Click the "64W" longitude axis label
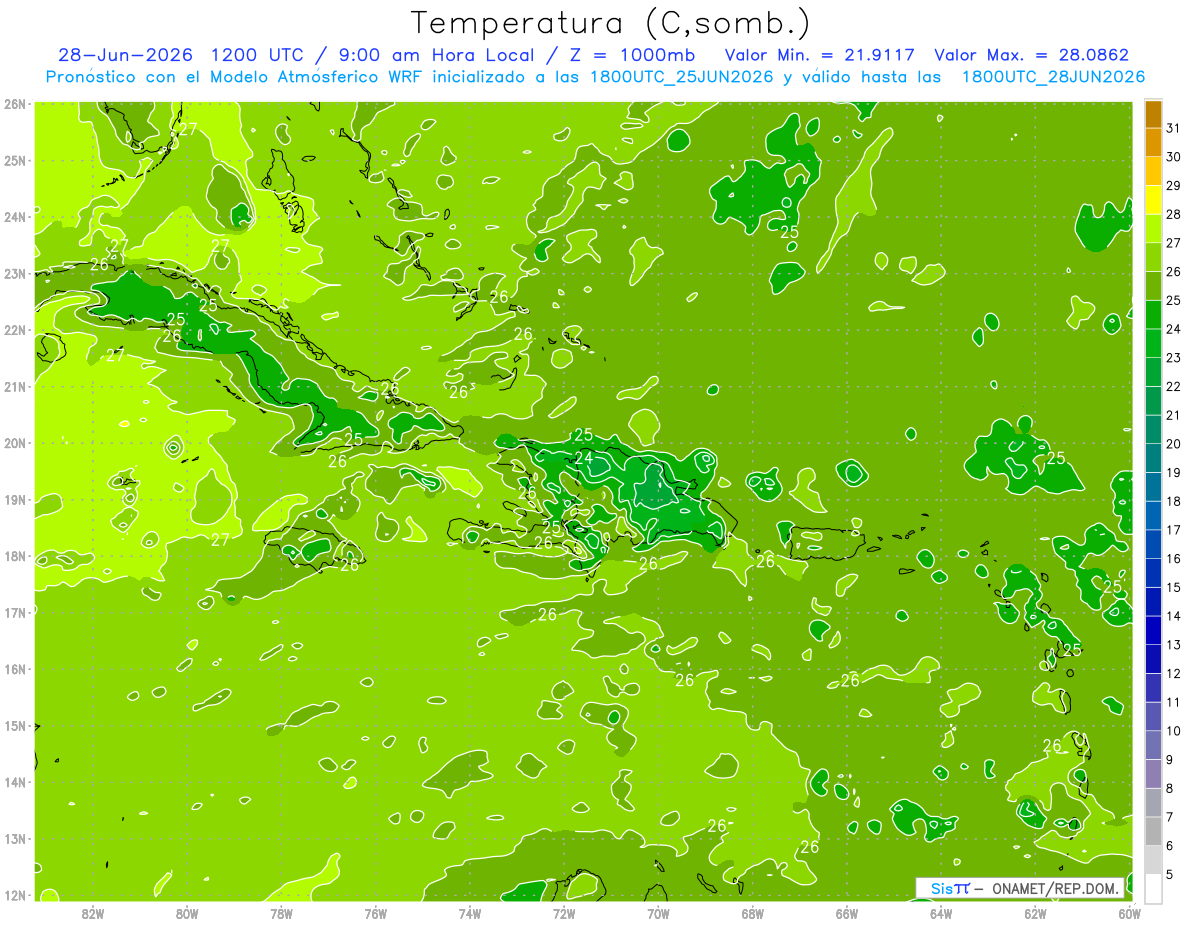Viewport: 1200px width, 927px height. tap(941, 913)
